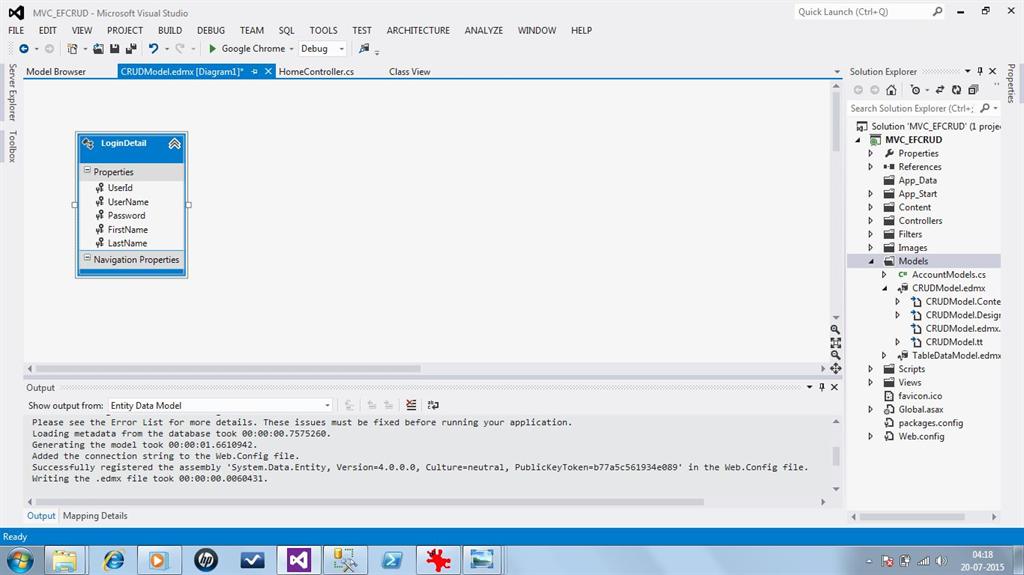This screenshot has height=575, width=1024.
Task: Click the magnifier in Solution Explorer search
Action: (x=985, y=108)
